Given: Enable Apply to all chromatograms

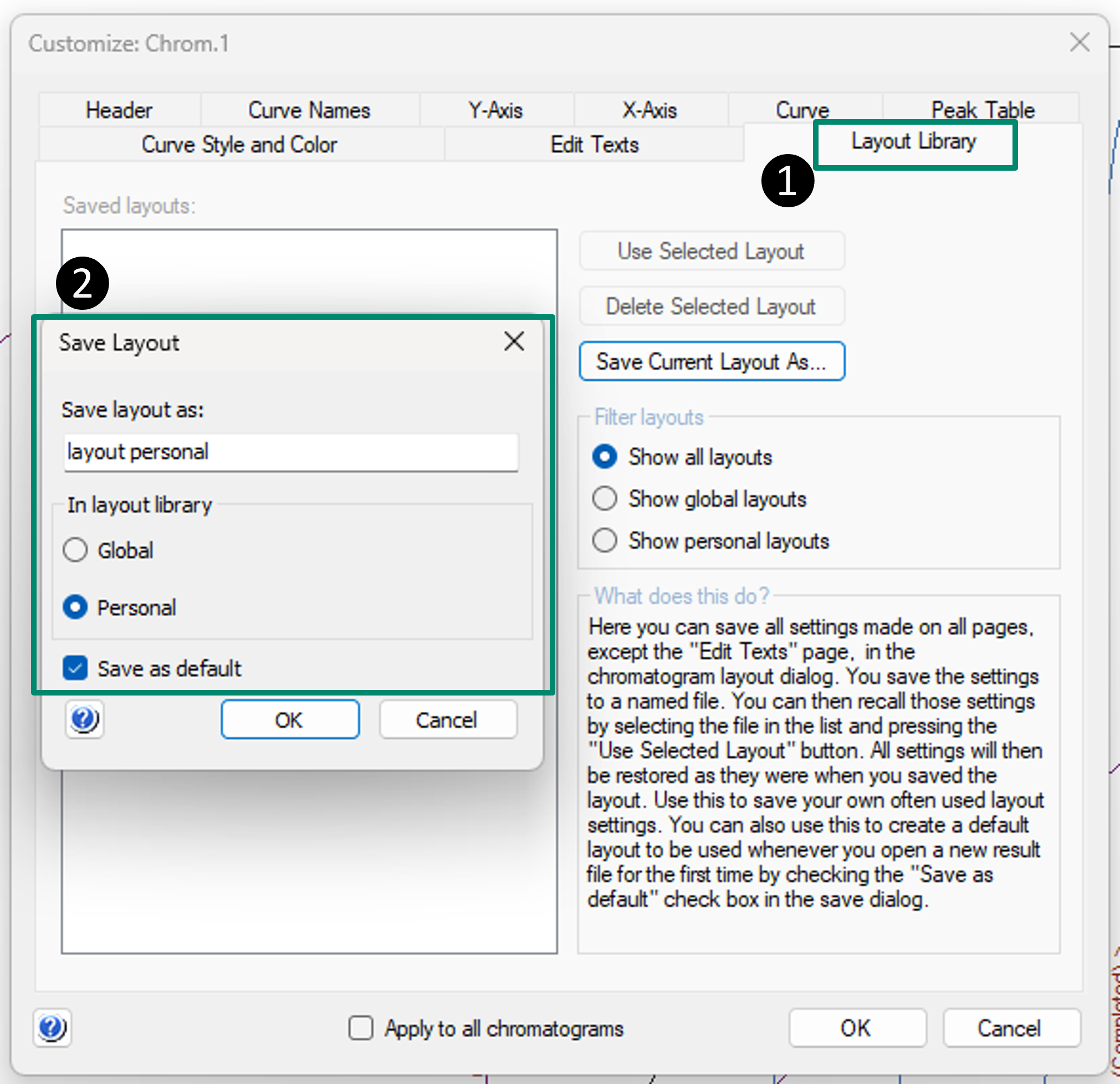Looking at the screenshot, I should 361,1027.
